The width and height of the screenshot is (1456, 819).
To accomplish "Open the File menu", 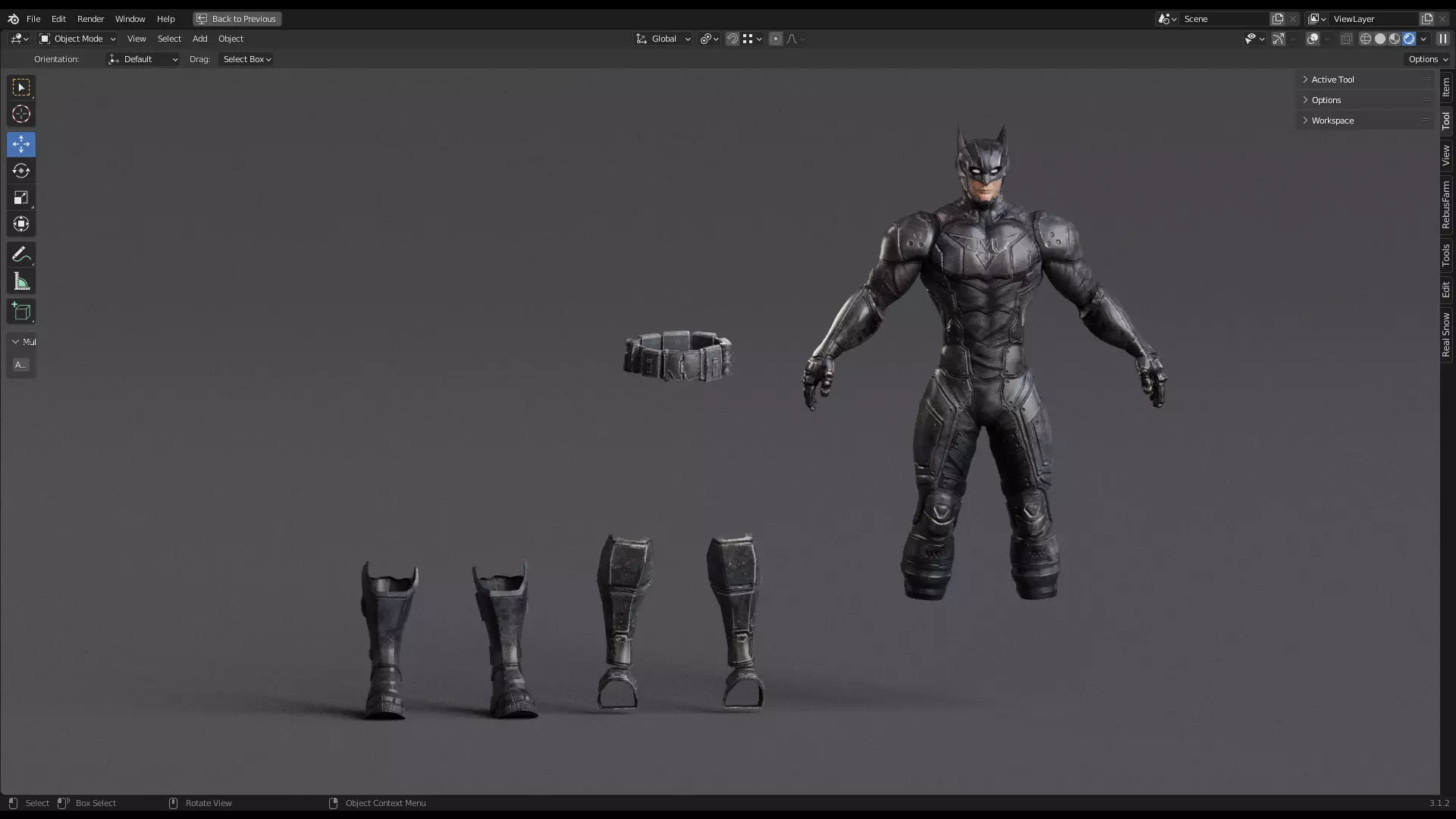I will pos(33,19).
